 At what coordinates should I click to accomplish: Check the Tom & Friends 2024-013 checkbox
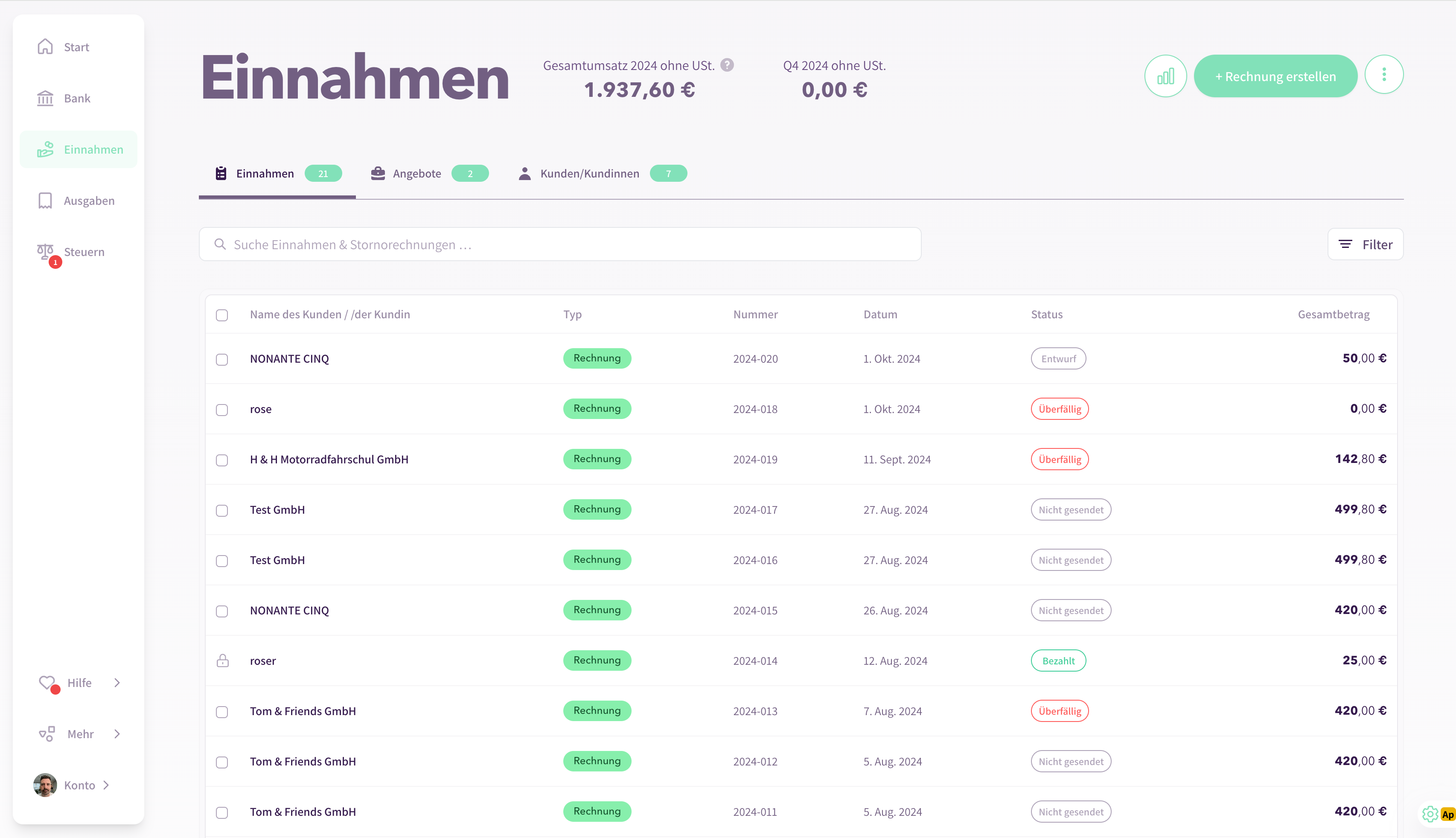222,712
